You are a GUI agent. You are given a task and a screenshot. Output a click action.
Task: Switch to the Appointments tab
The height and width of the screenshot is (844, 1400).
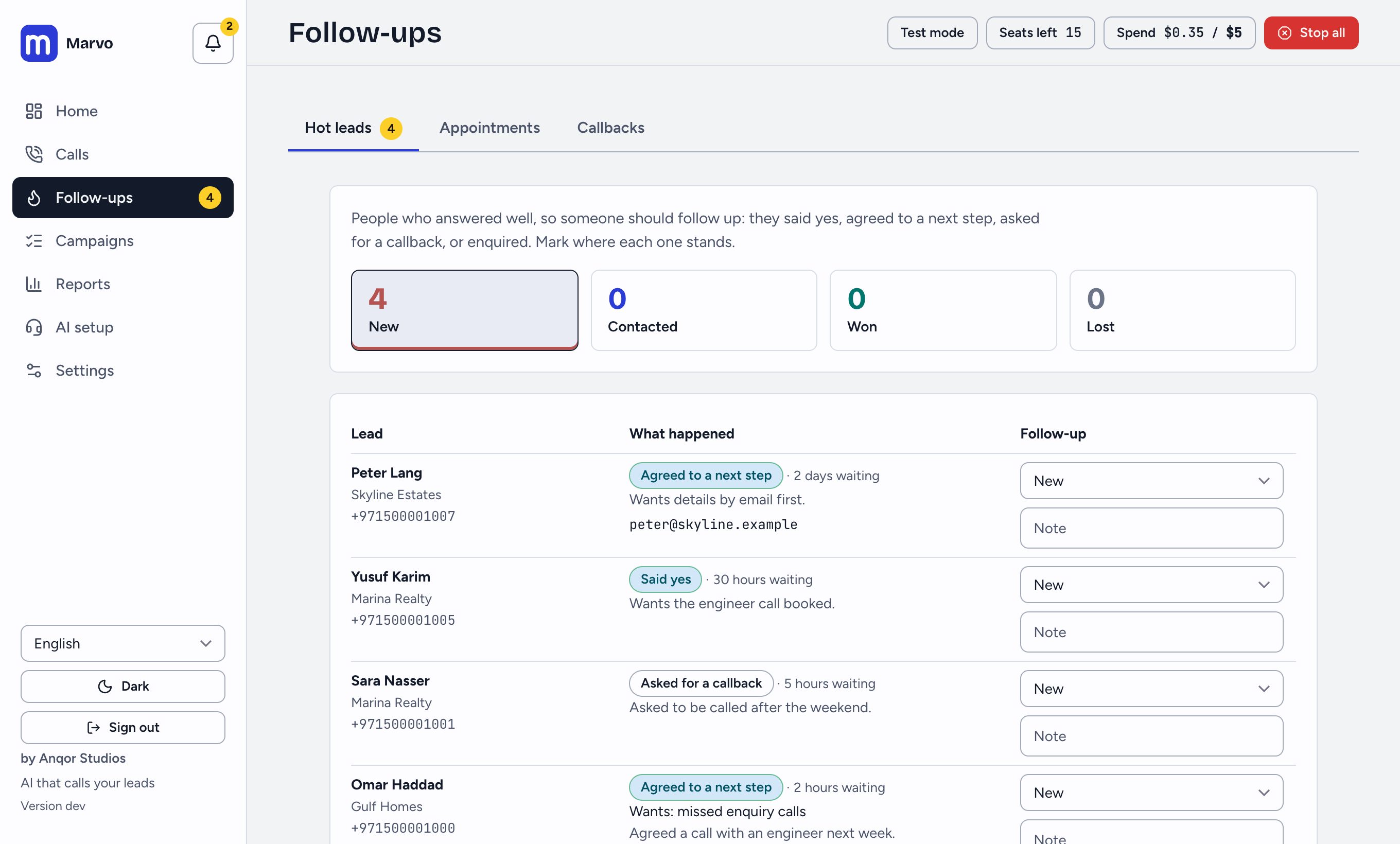490,128
